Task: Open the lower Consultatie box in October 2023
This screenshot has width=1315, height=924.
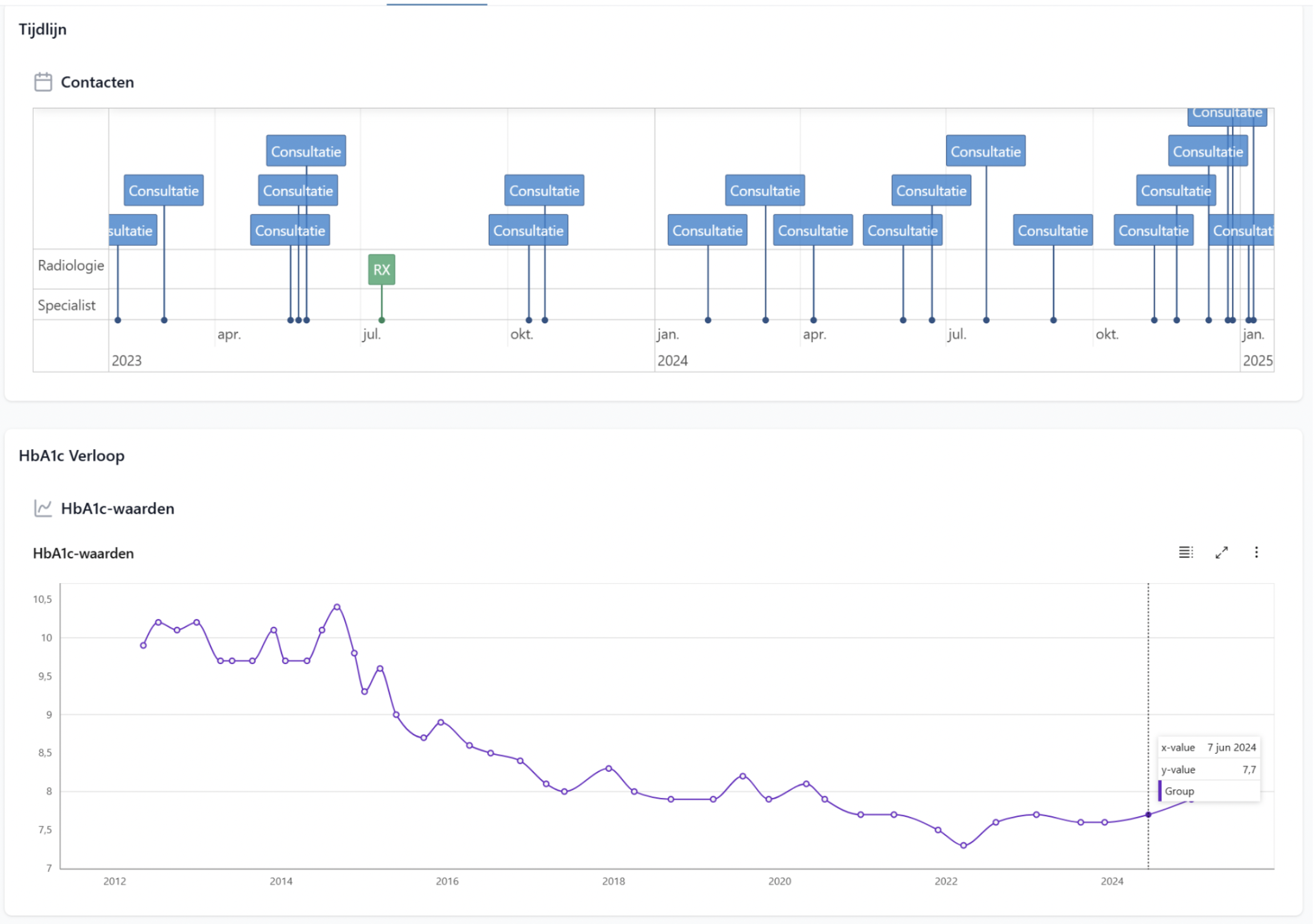Action: pos(528,230)
